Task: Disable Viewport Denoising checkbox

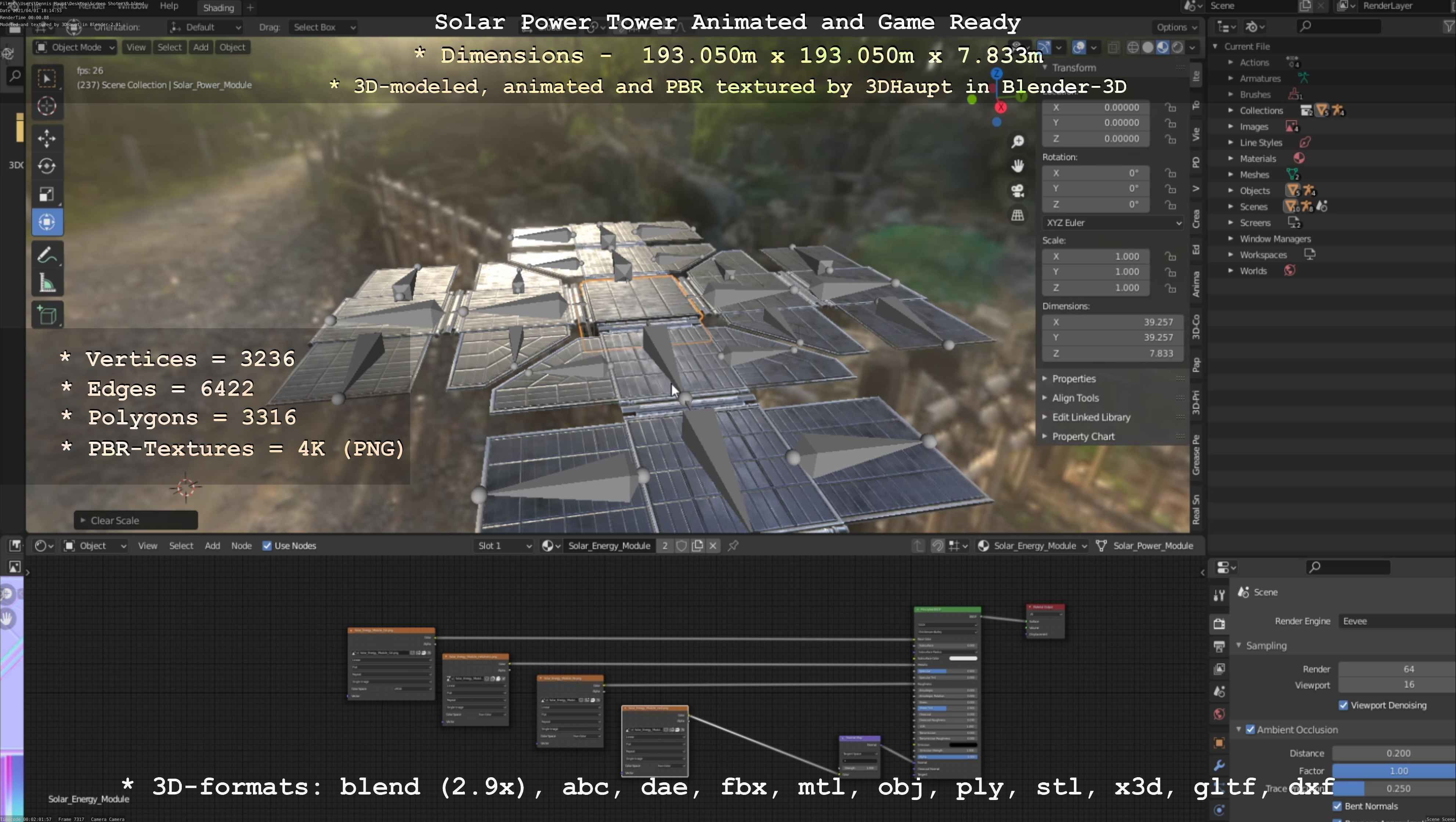Action: point(1344,705)
